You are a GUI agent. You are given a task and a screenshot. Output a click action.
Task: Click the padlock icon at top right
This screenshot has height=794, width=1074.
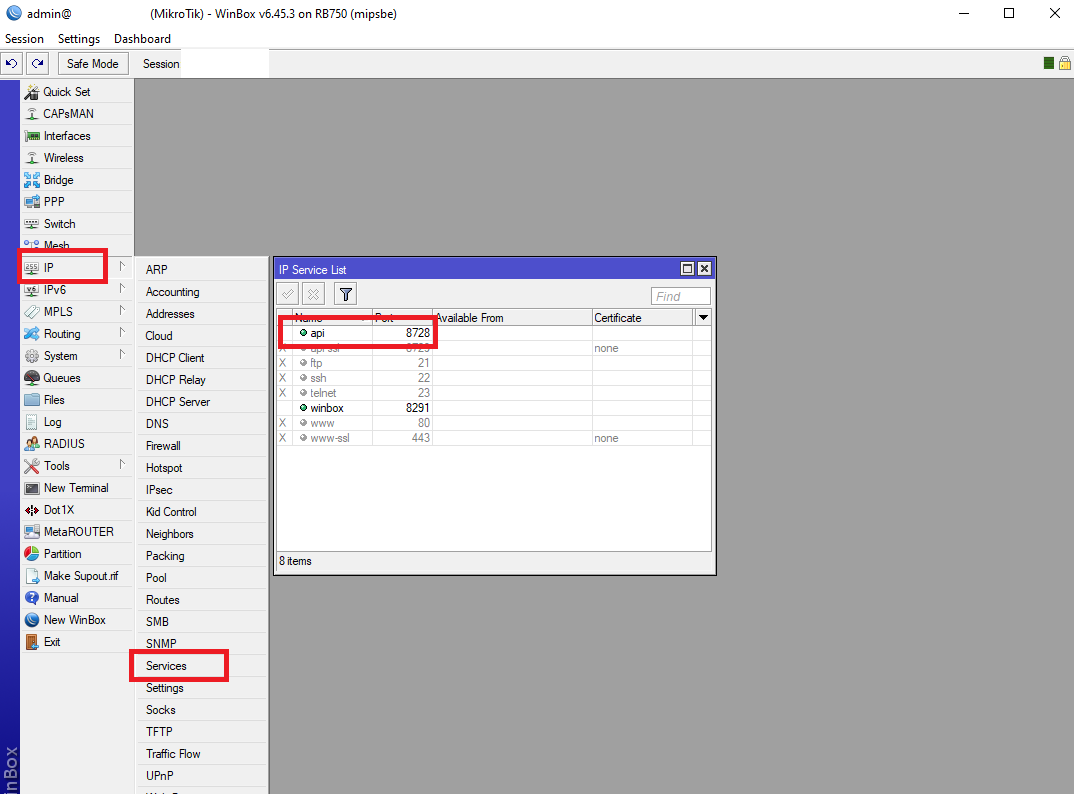[x=1064, y=63]
